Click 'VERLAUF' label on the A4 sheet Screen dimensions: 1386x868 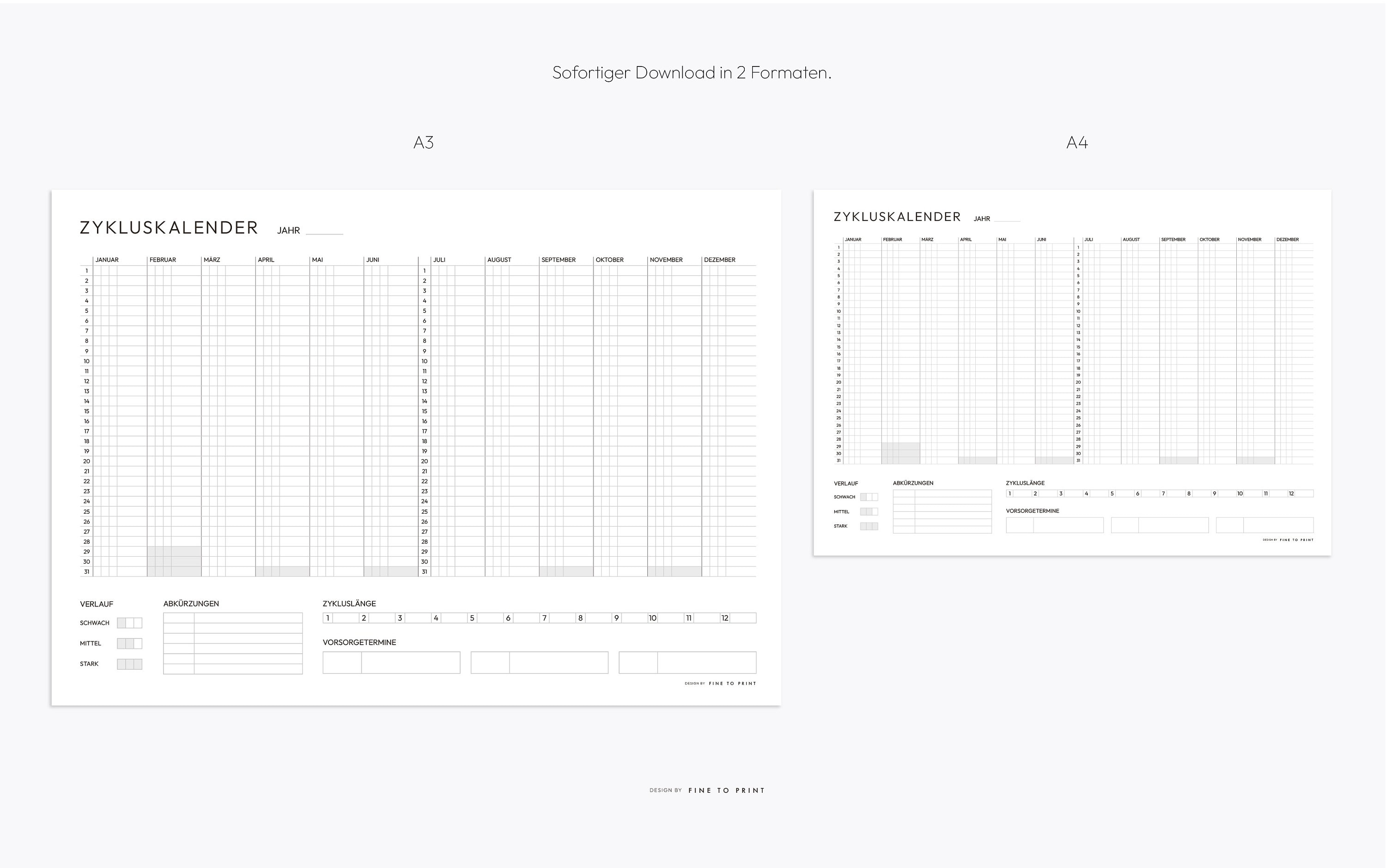846,484
